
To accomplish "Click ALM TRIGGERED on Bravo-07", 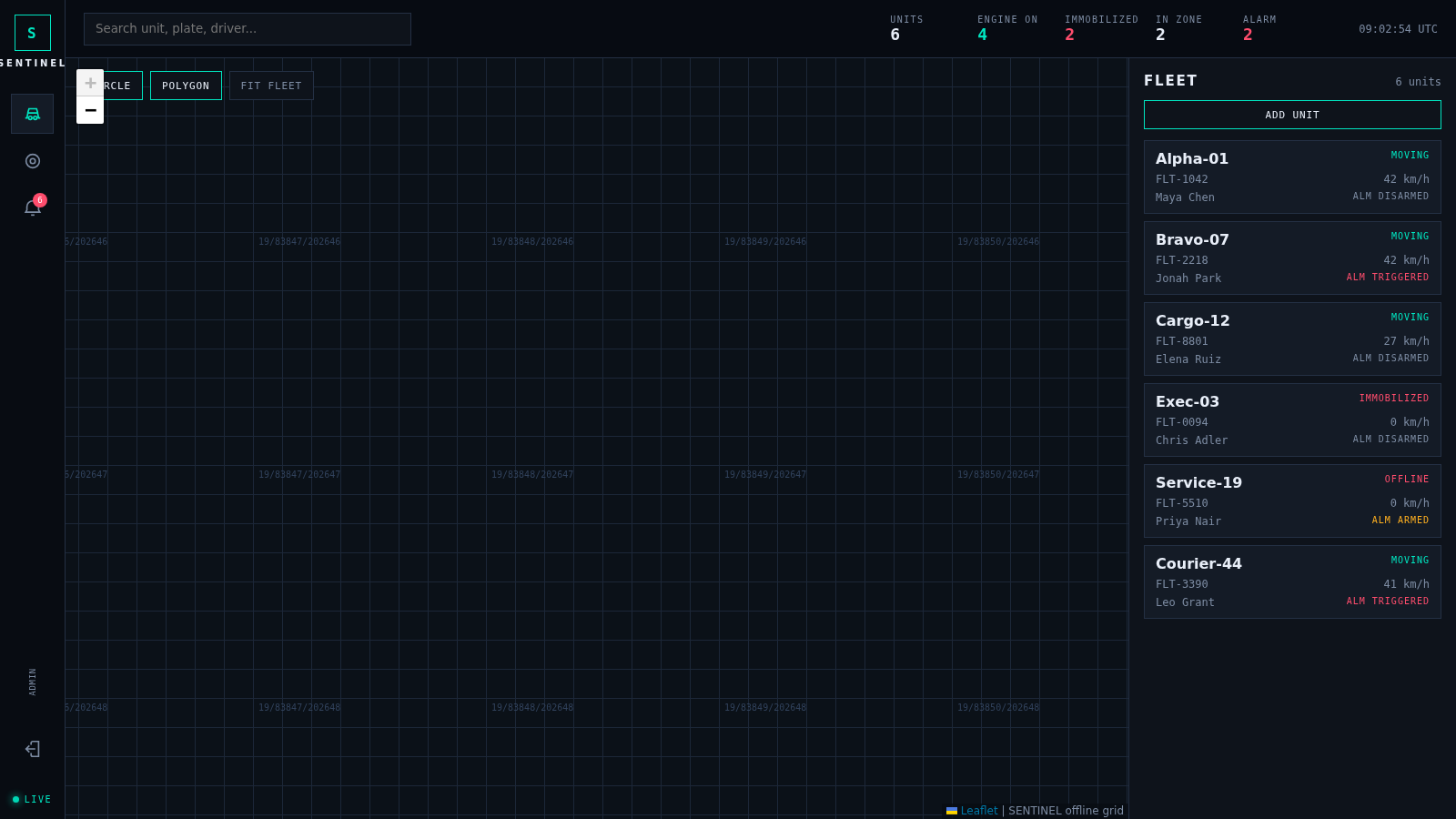I will click(x=1388, y=278).
